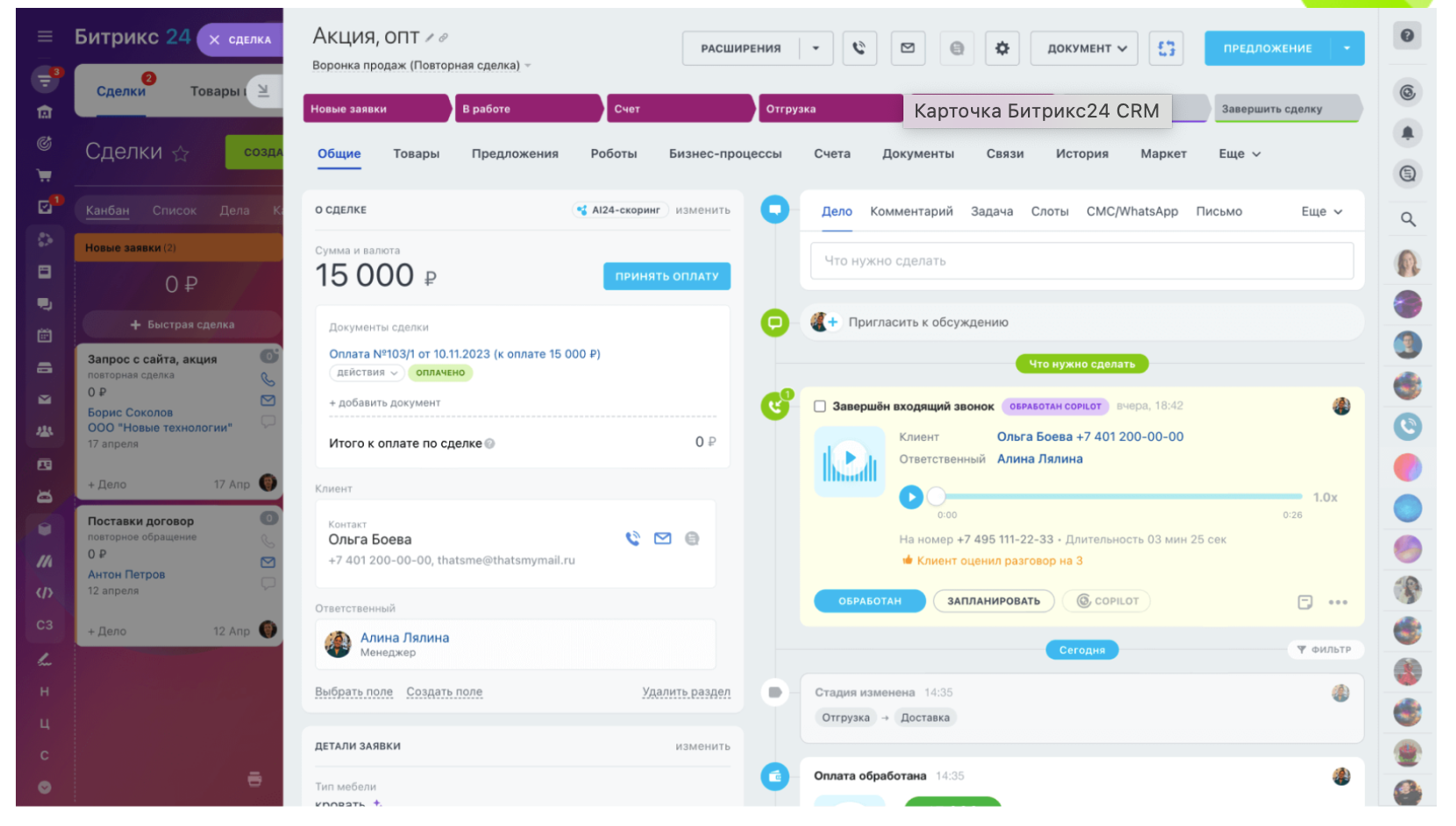Edit deal title with pencil icon
This screenshot has width=1456, height=826.
coord(430,38)
